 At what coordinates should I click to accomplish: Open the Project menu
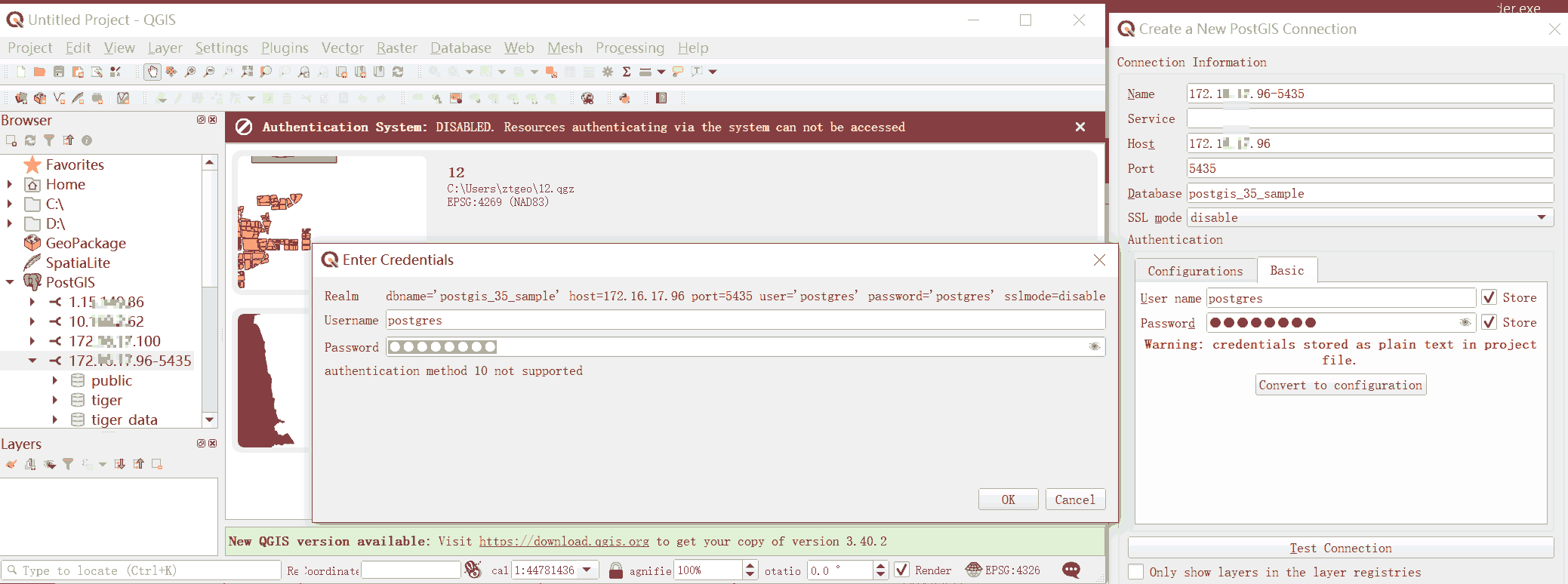pos(30,48)
